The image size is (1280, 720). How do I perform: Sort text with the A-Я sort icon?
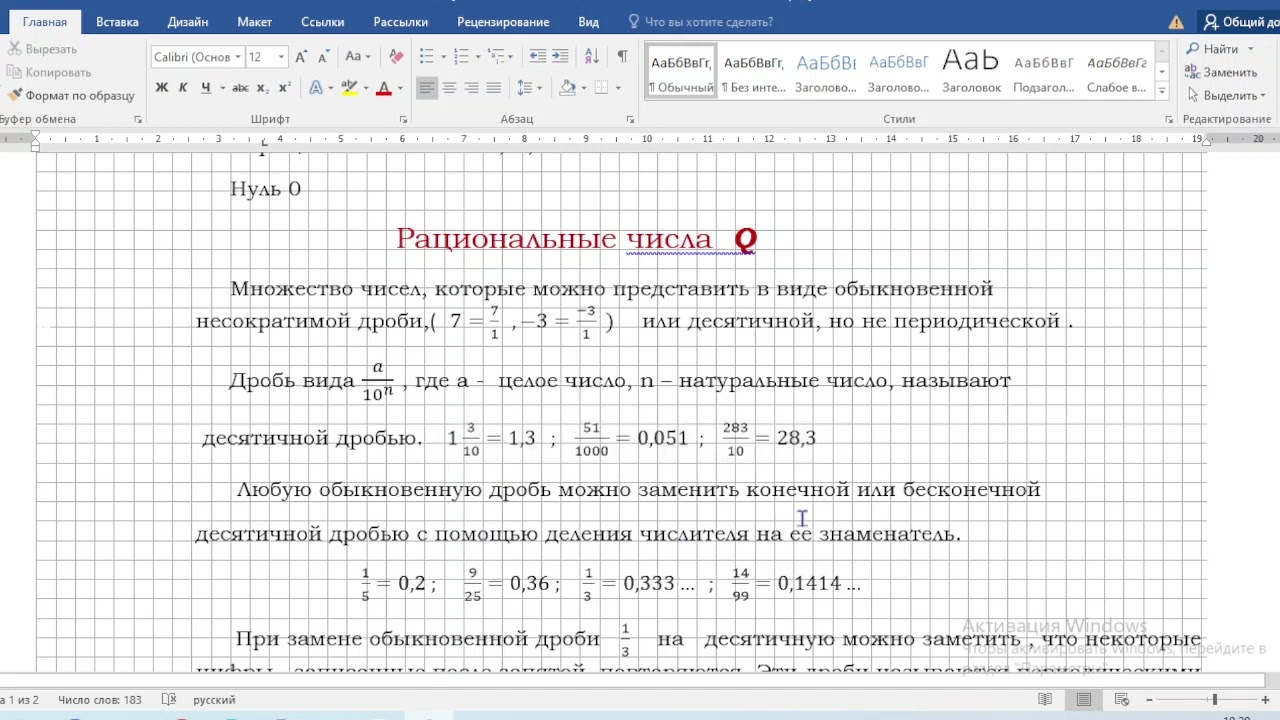591,57
